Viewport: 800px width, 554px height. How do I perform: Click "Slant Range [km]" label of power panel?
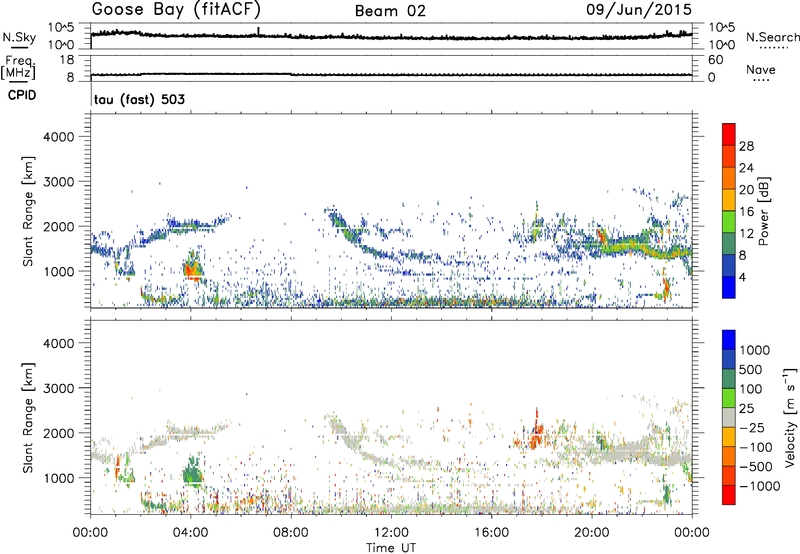pyautogui.click(x=28, y=211)
